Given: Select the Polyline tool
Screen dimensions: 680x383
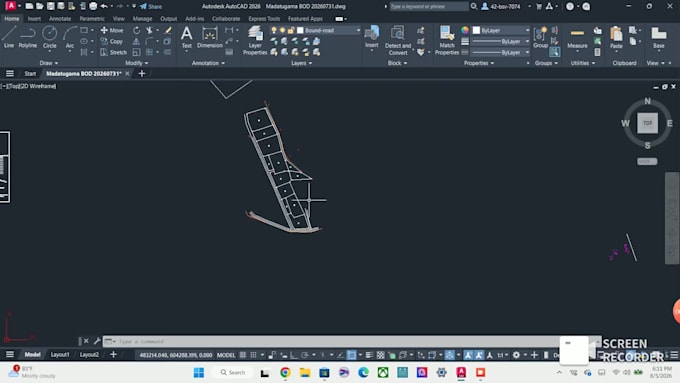Looking at the screenshot, I should click(28, 37).
